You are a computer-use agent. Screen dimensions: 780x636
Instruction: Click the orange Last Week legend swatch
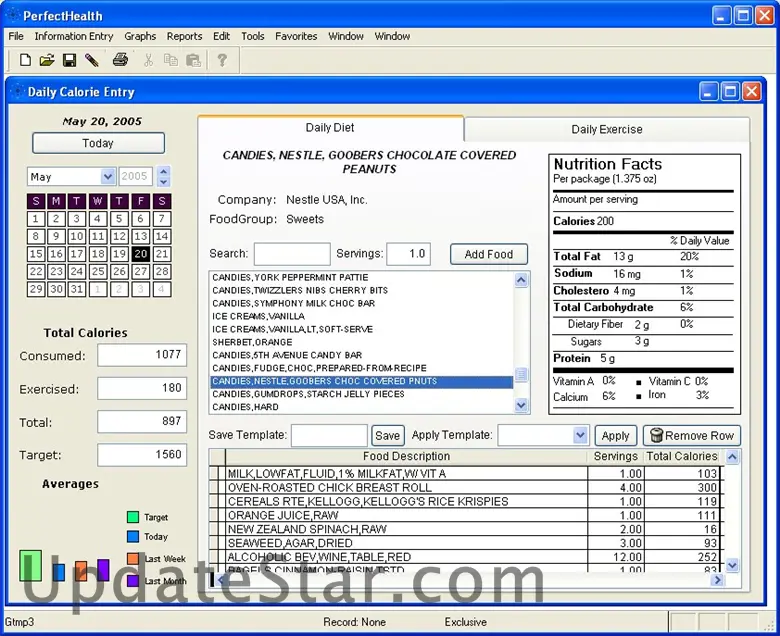[x=133, y=558]
